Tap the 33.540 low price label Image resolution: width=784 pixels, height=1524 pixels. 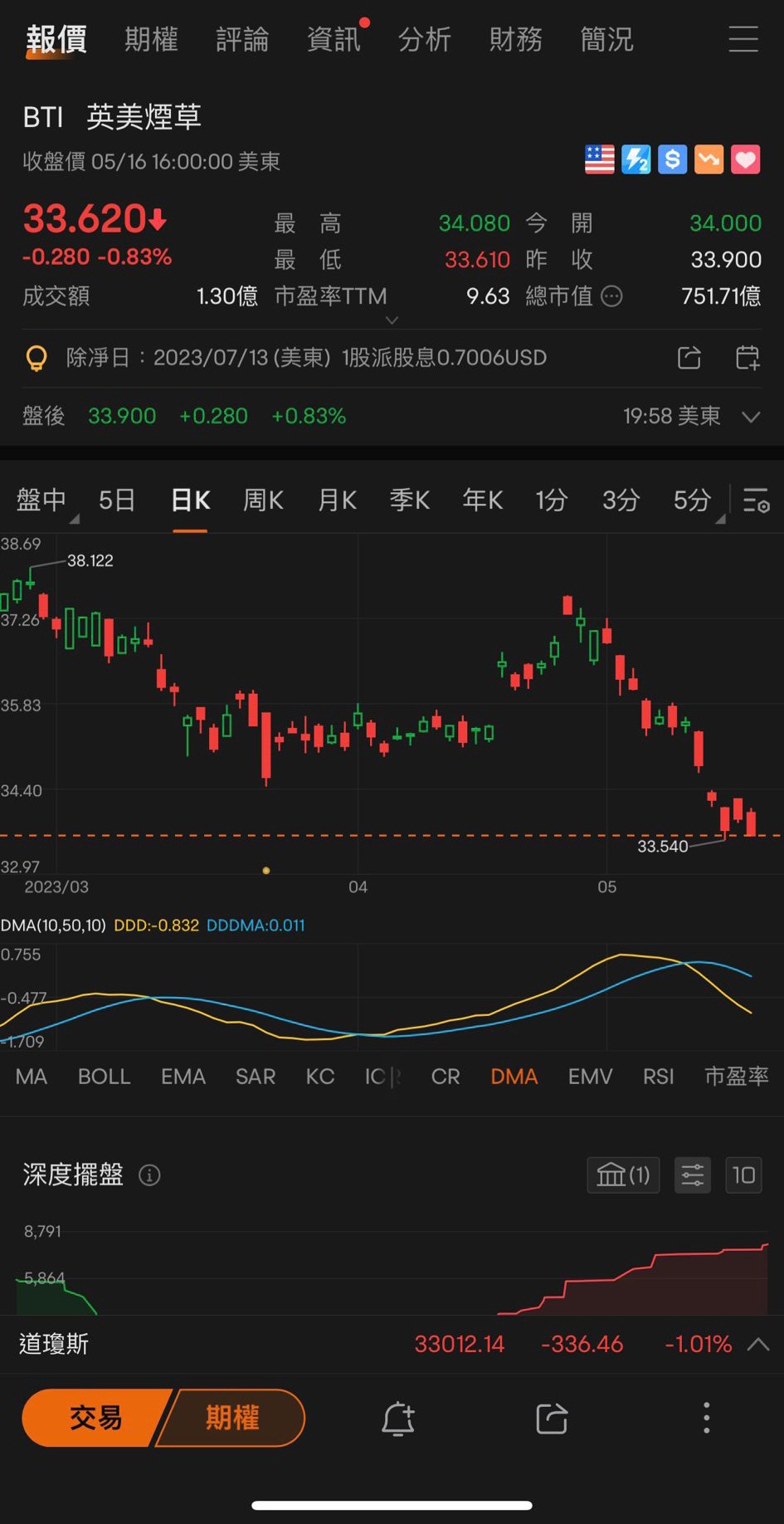tap(663, 847)
